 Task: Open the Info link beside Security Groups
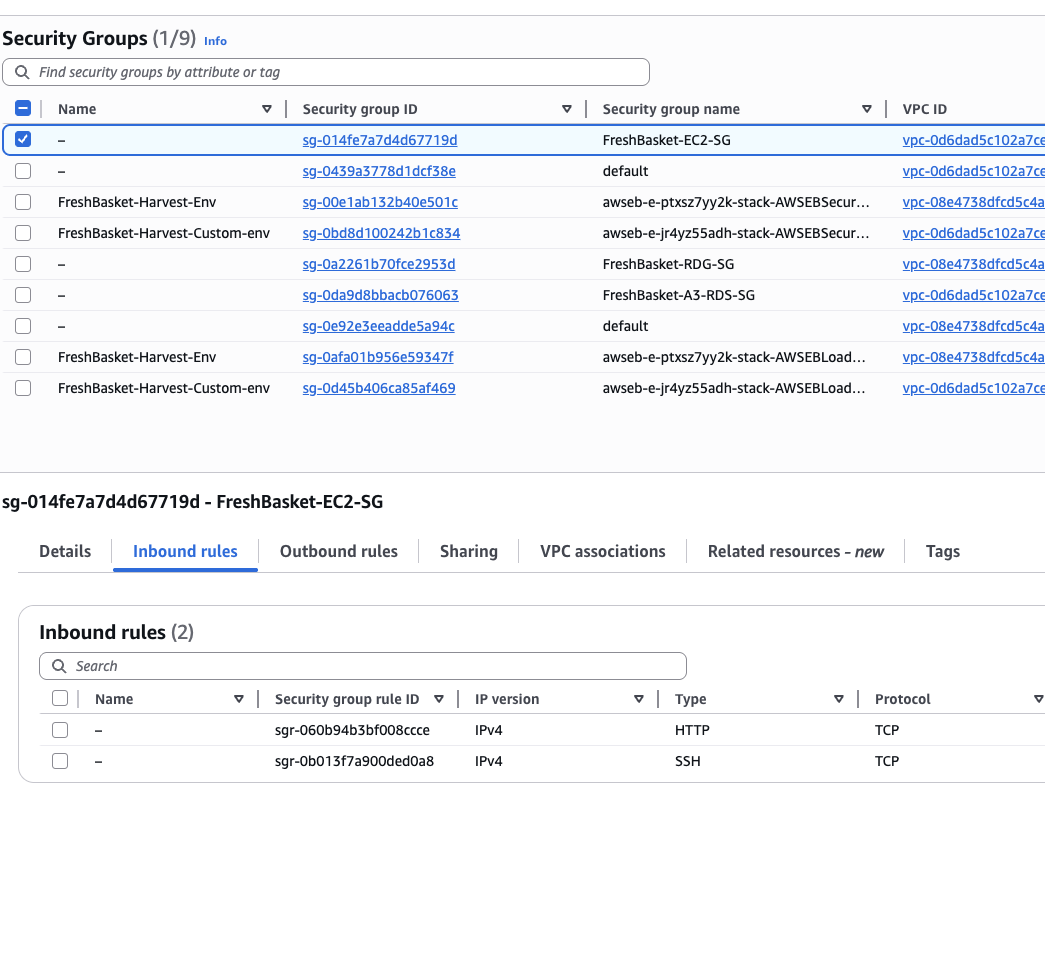(x=215, y=41)
